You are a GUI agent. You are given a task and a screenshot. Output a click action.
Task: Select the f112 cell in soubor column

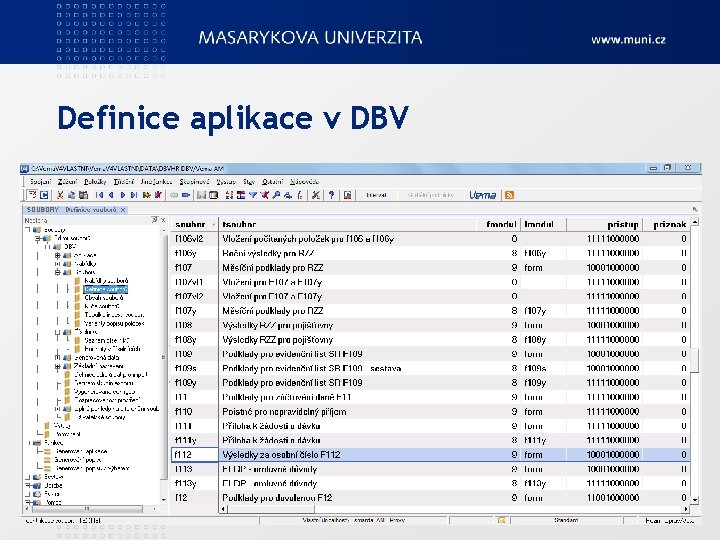195,455
